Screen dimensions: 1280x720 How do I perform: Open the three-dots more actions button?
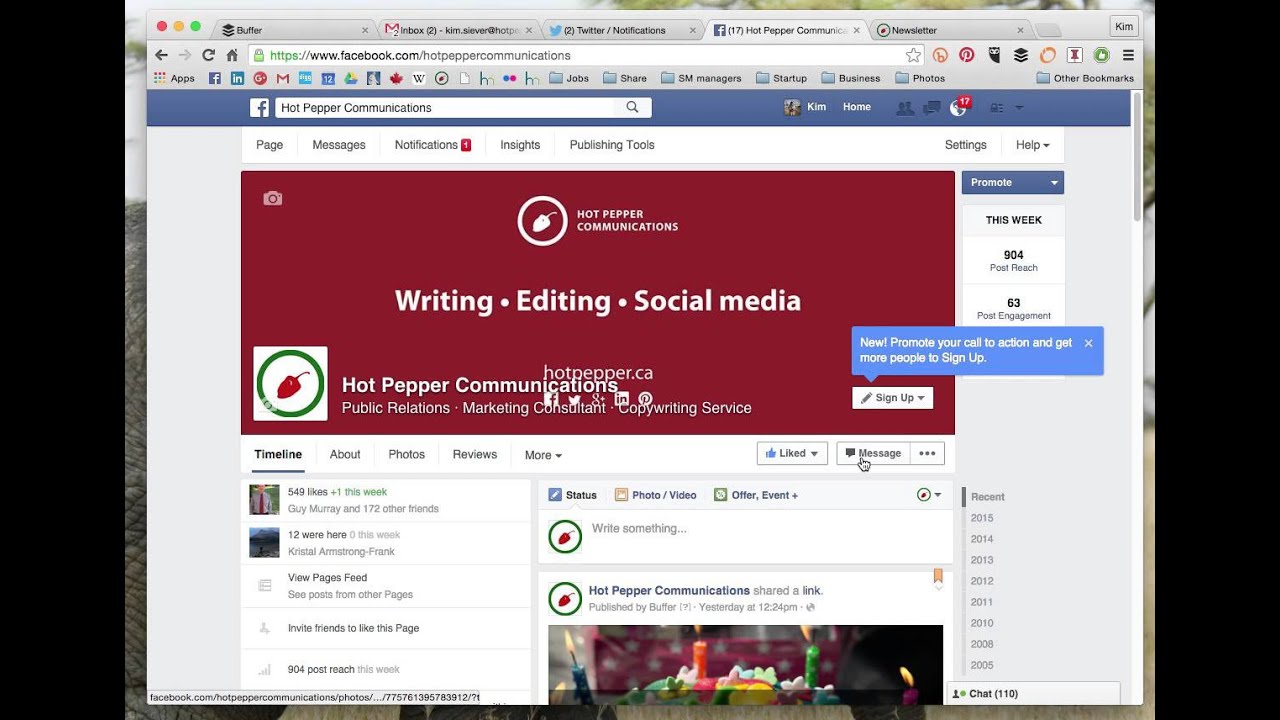927,453
